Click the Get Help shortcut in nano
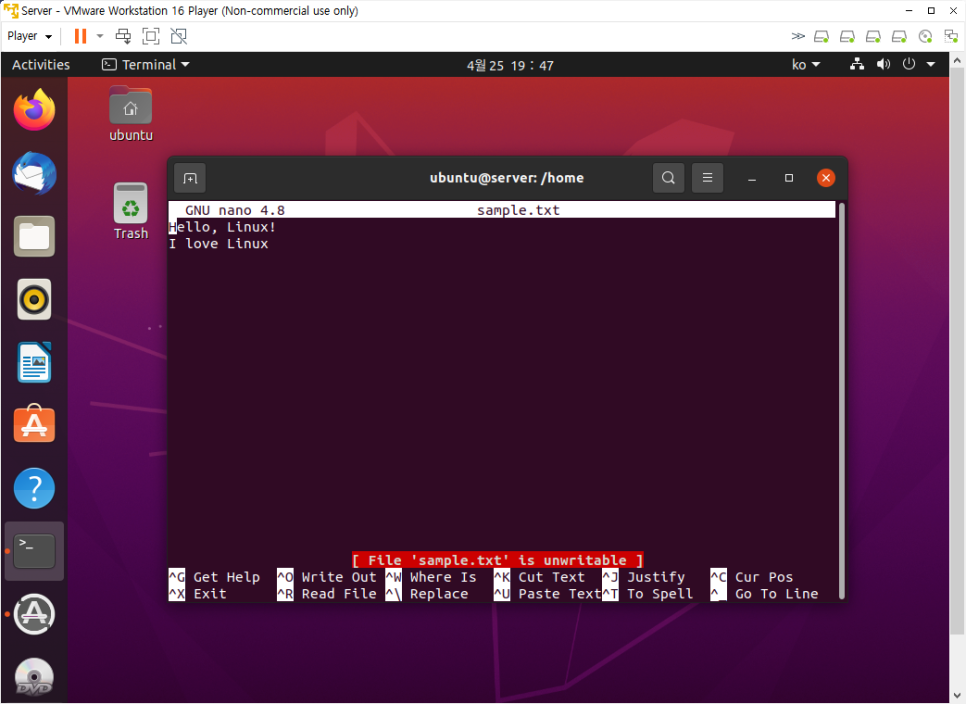The height and width of the screenshot is (704, 966). tap(214, 577)
